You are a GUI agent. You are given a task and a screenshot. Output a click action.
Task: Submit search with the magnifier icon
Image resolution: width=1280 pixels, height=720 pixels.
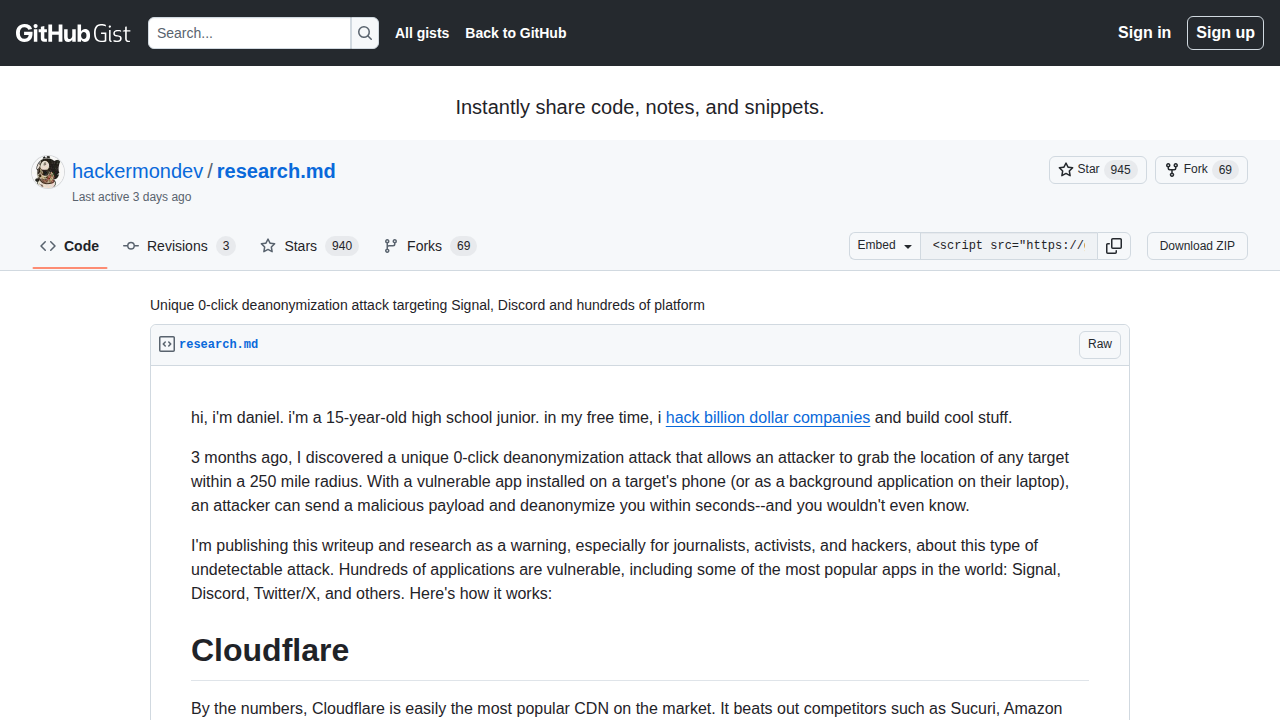pyautogui.click(x=365, y=33)
